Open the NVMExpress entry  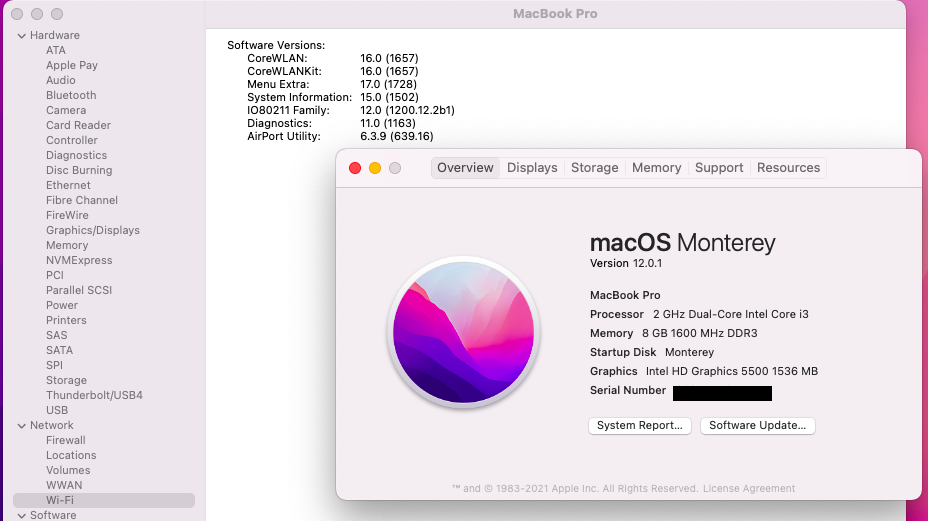[79, 260]
